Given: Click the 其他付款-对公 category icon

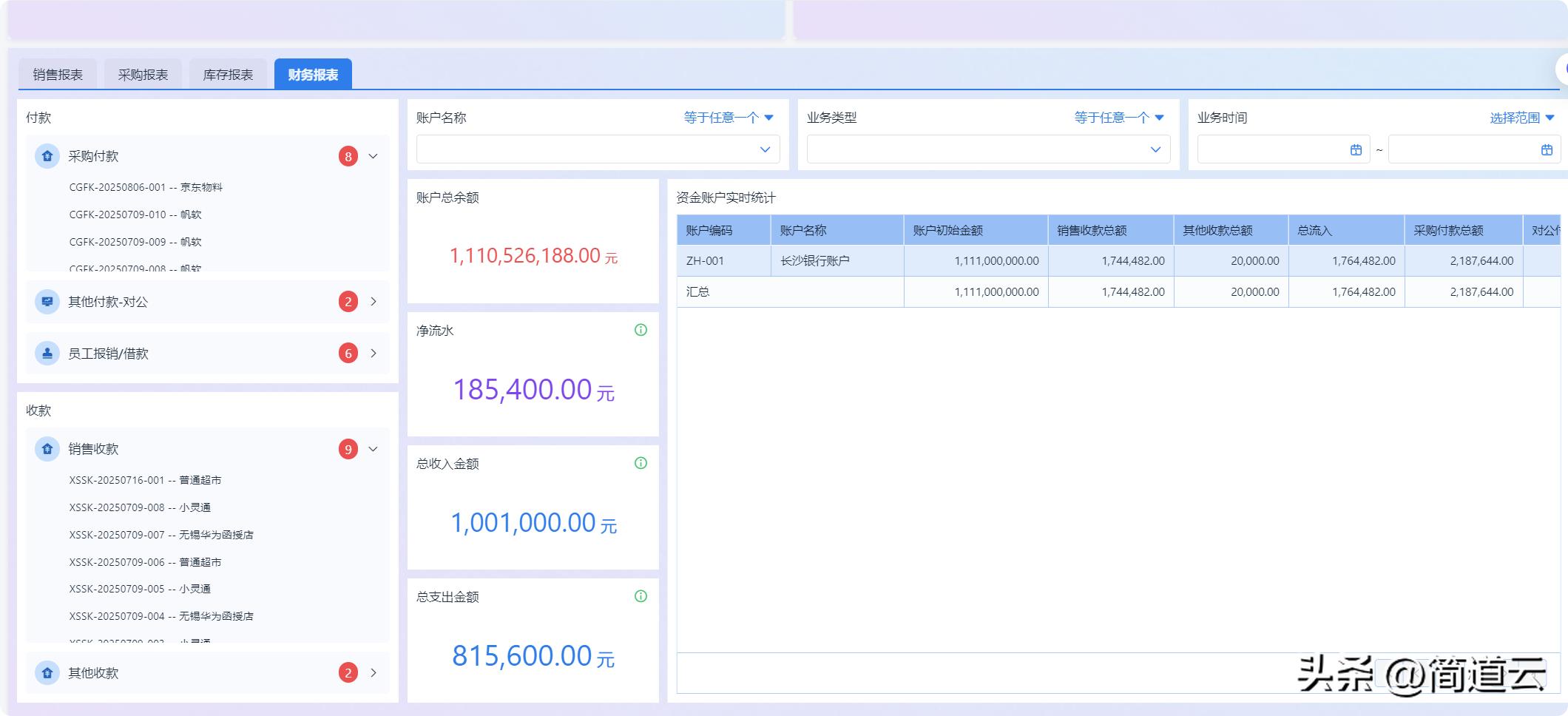Looking at the screenshot, I should tap(47, 302).
